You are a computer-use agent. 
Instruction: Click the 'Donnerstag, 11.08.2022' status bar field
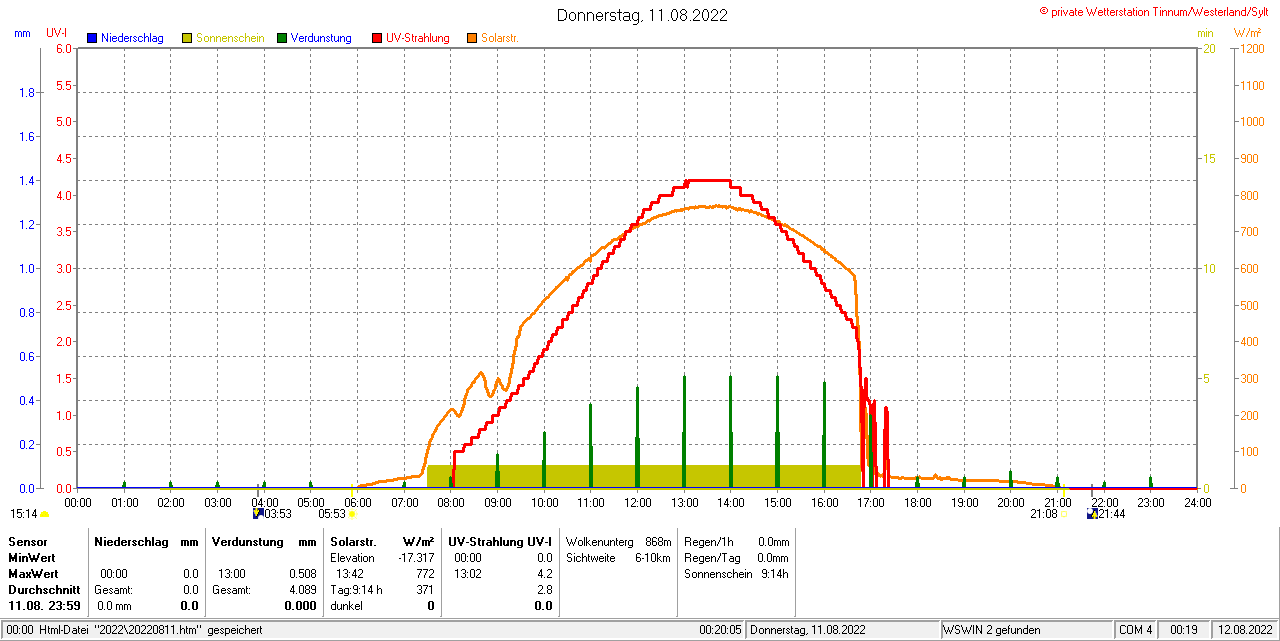843,630
